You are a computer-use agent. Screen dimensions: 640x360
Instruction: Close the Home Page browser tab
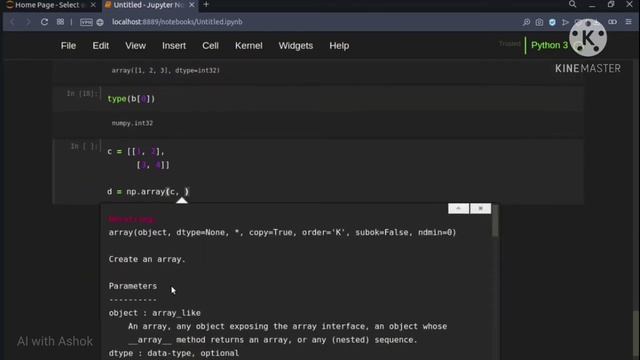pos(93,5)
